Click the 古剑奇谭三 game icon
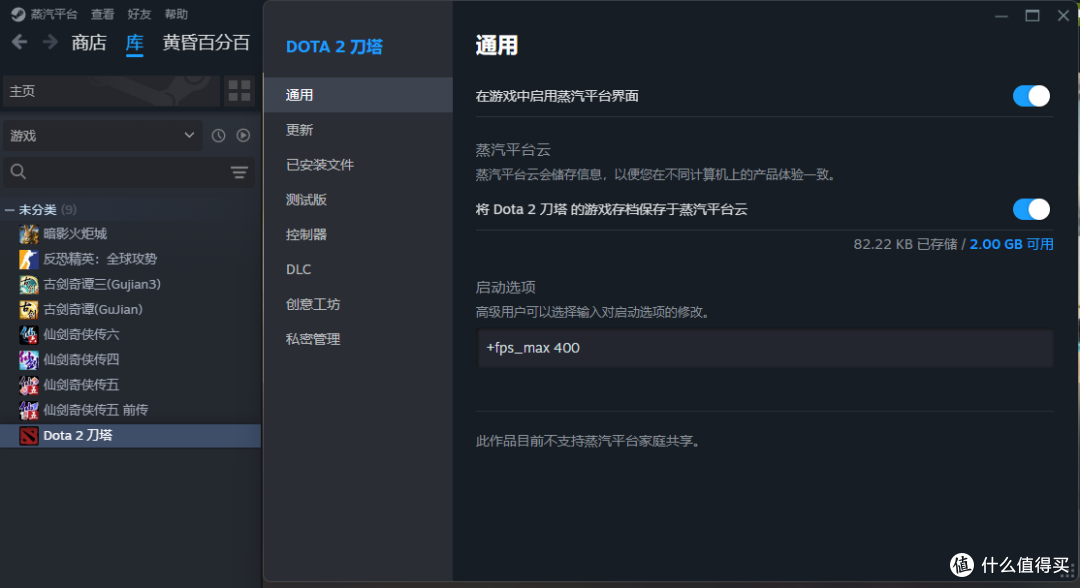1080x588 pixels. click(28, 284)
